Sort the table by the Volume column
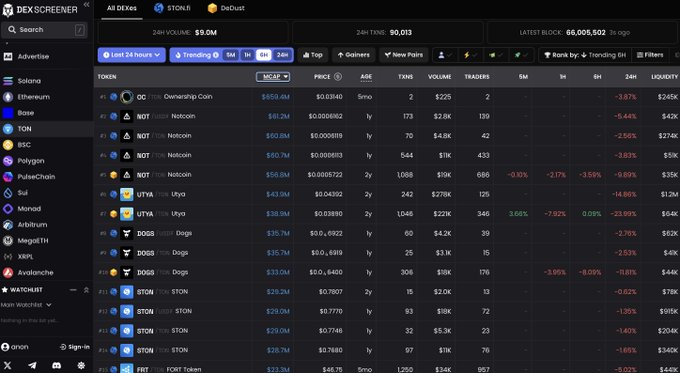 [x=439, y=77]
